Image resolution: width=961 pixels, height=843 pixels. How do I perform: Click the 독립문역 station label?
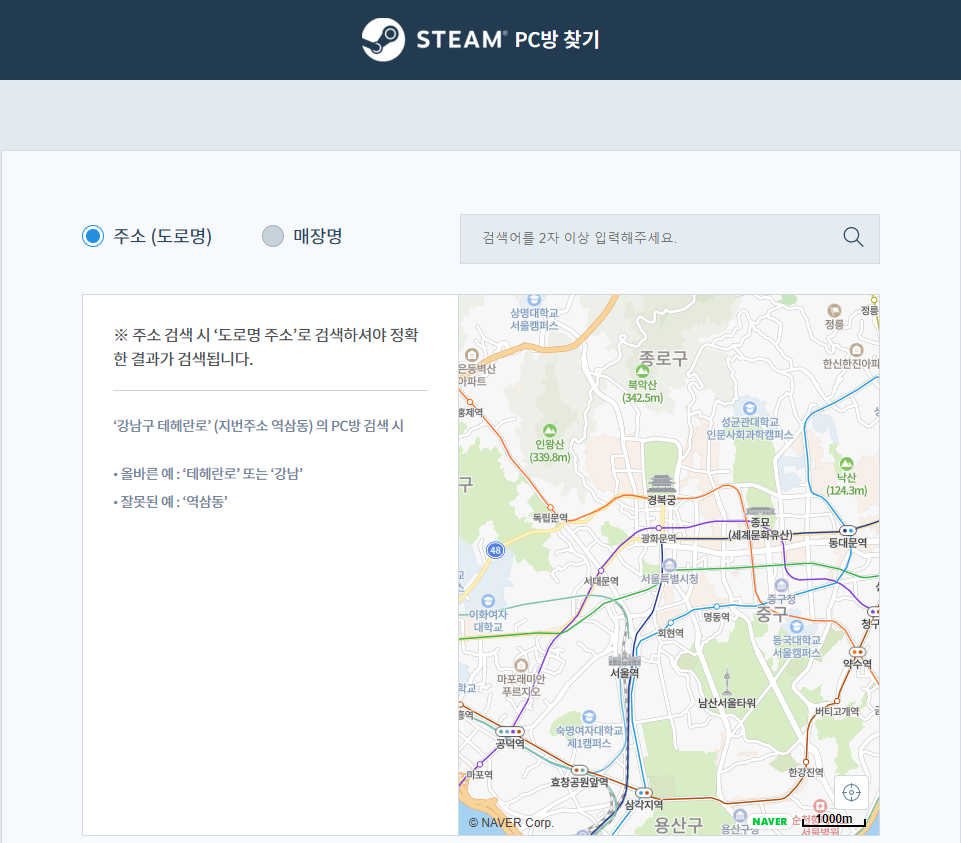[550, 518]
